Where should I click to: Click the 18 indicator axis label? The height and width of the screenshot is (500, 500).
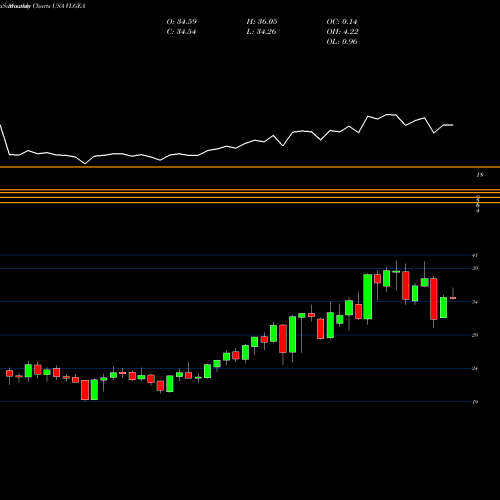(x=480, y=175)
